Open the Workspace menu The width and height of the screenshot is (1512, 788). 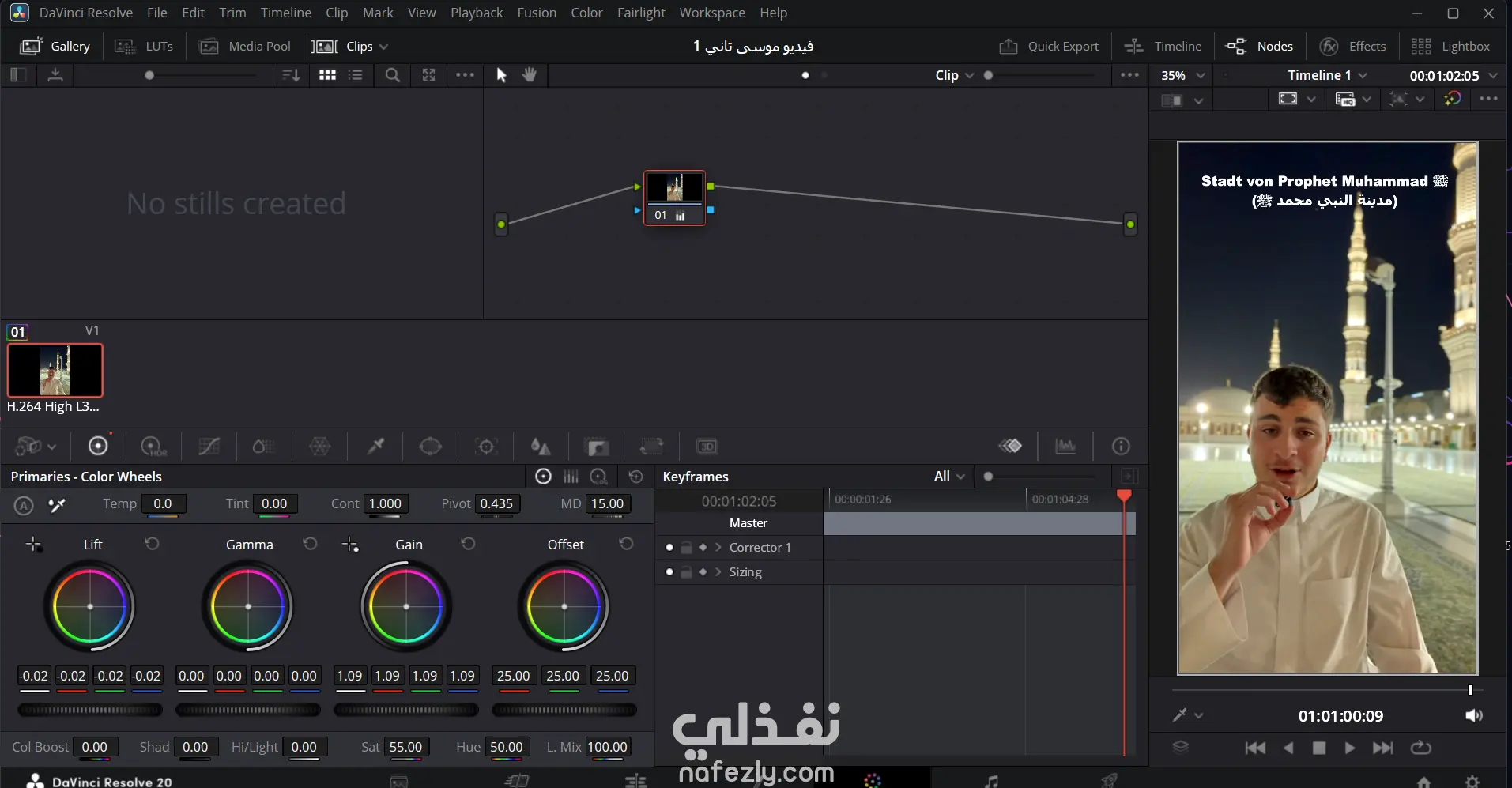coord(712,13)
